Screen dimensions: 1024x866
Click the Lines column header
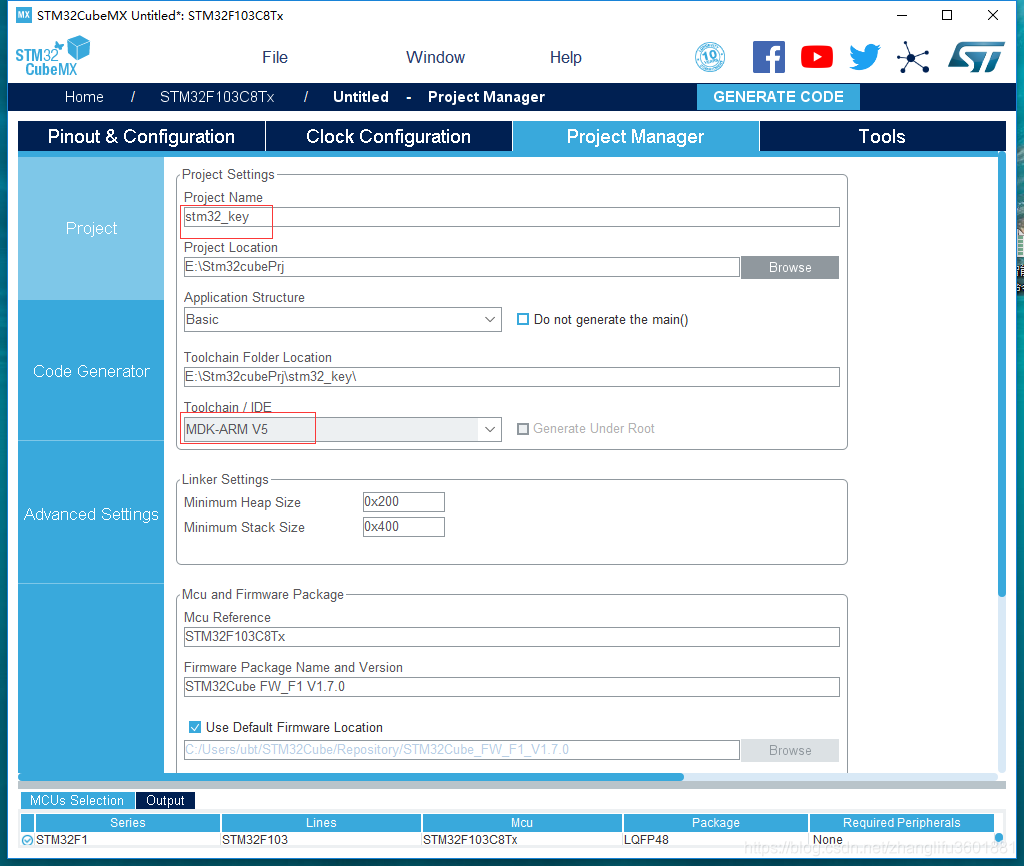pos(321,823)
